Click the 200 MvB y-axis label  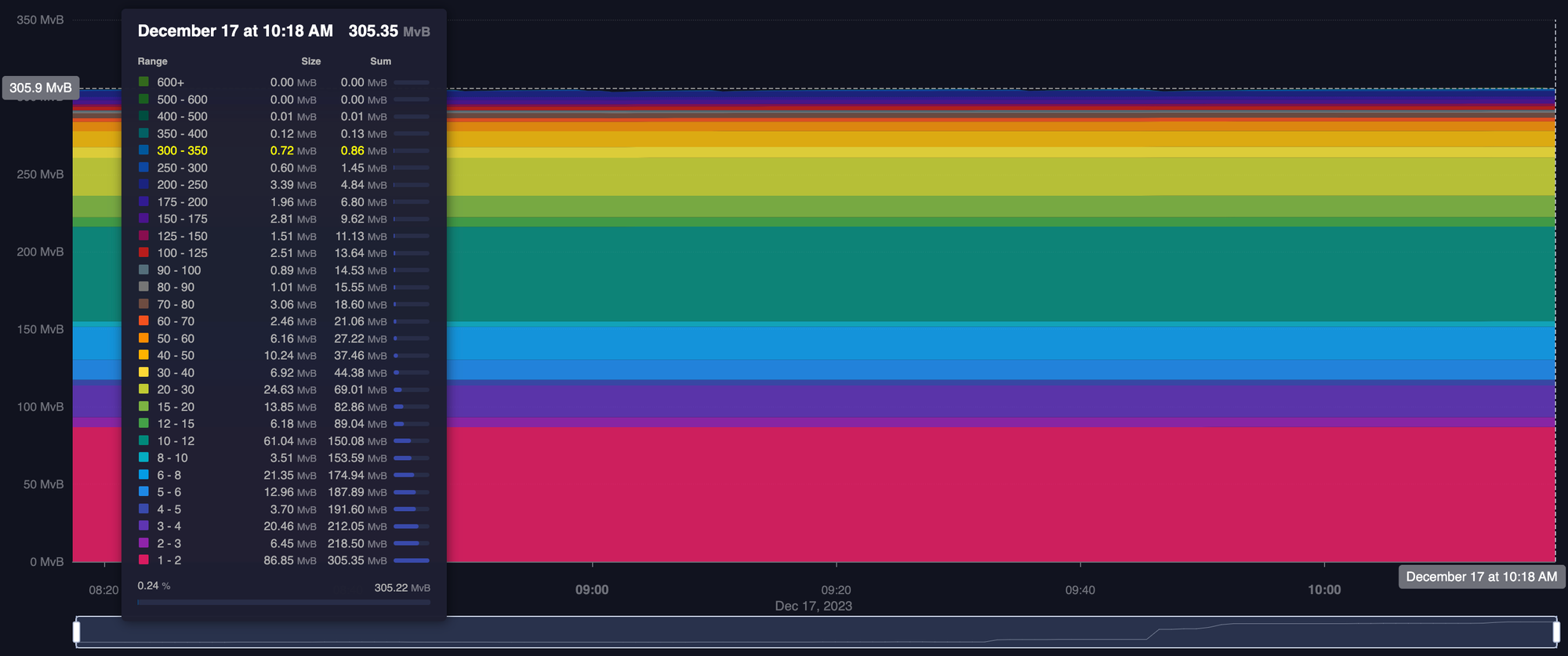point(40,252)
